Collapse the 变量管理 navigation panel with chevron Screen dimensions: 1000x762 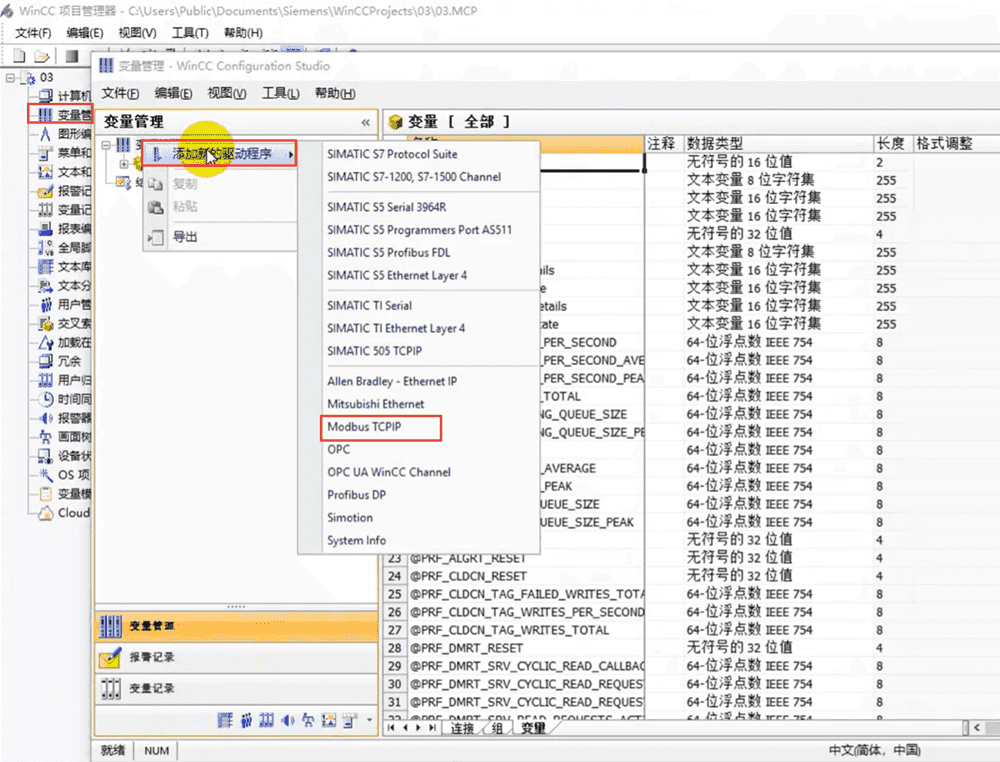[365, 122]
